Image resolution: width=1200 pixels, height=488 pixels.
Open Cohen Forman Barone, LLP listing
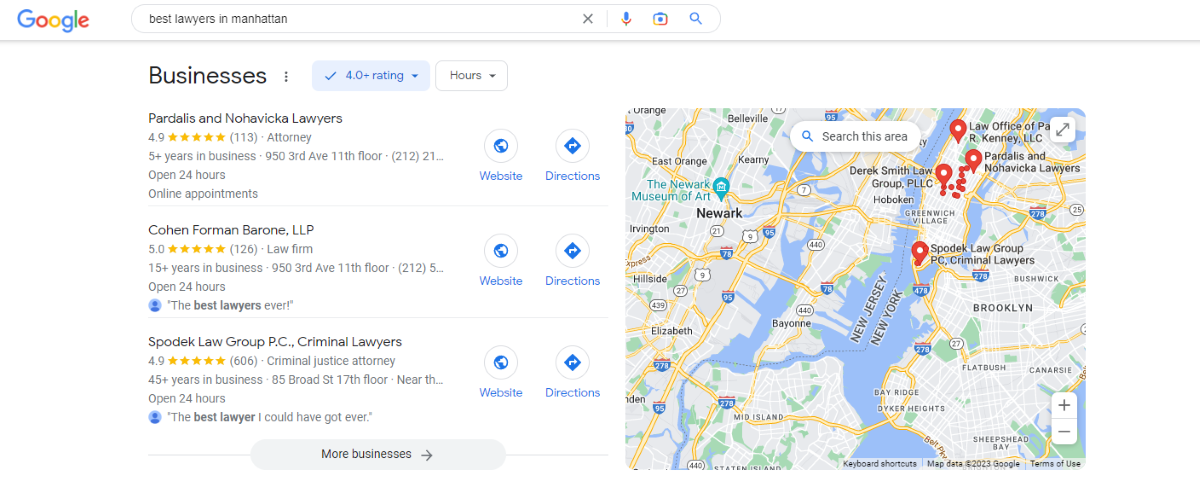[231, 230]
